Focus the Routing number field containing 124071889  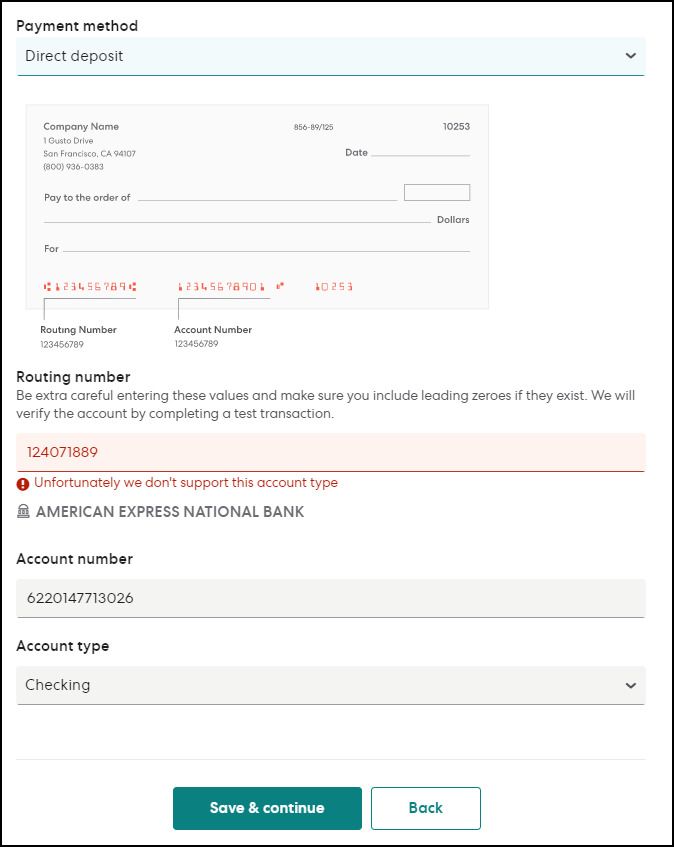tap(330, 452)
